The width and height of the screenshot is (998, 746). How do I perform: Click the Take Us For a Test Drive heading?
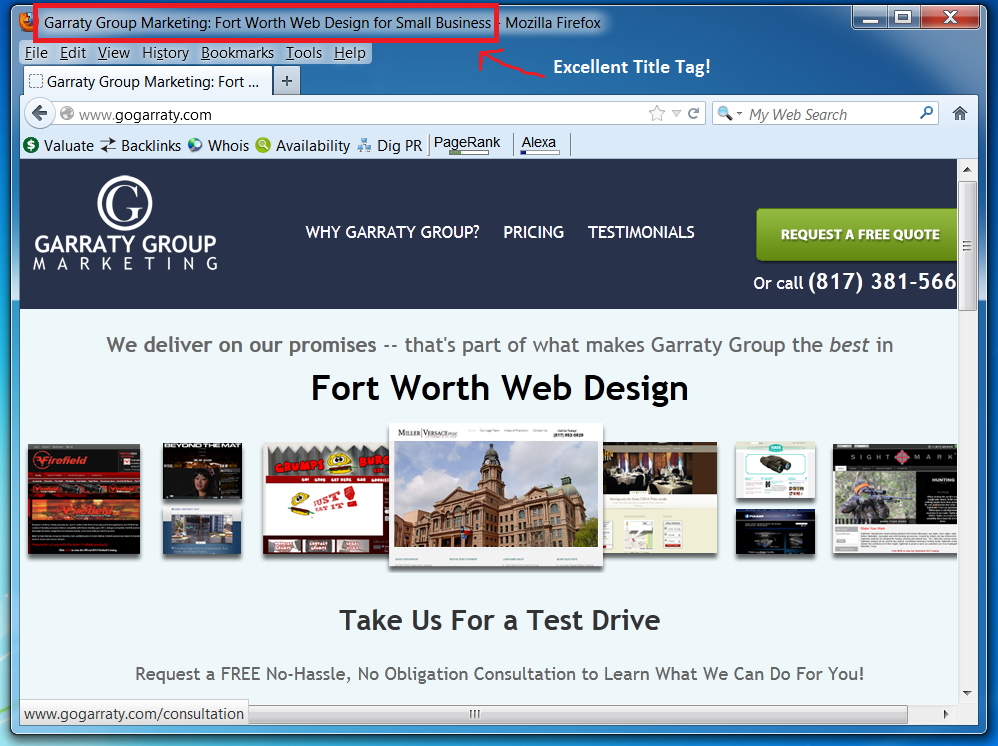[x=500, y=621]
